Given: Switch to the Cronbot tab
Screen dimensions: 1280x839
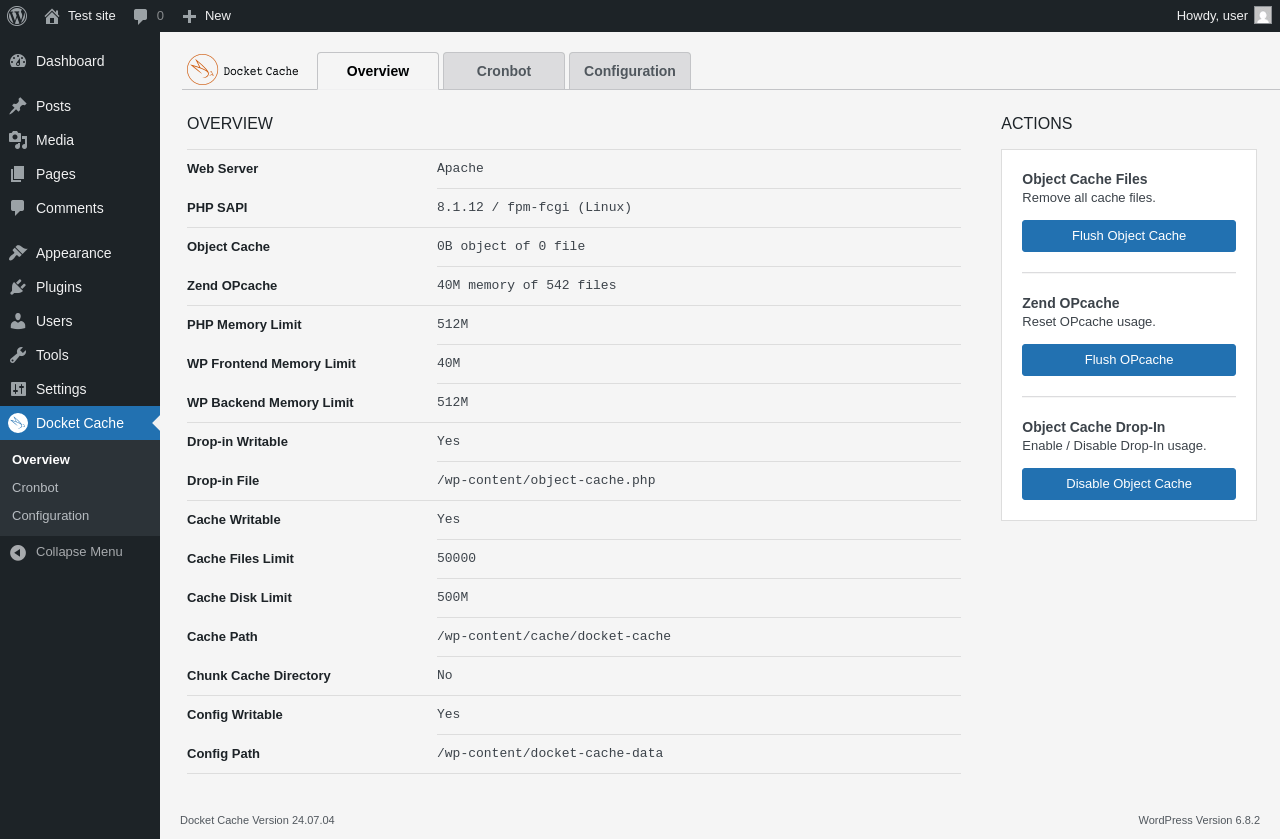Looking at the screenshot, I should point(504,71).
